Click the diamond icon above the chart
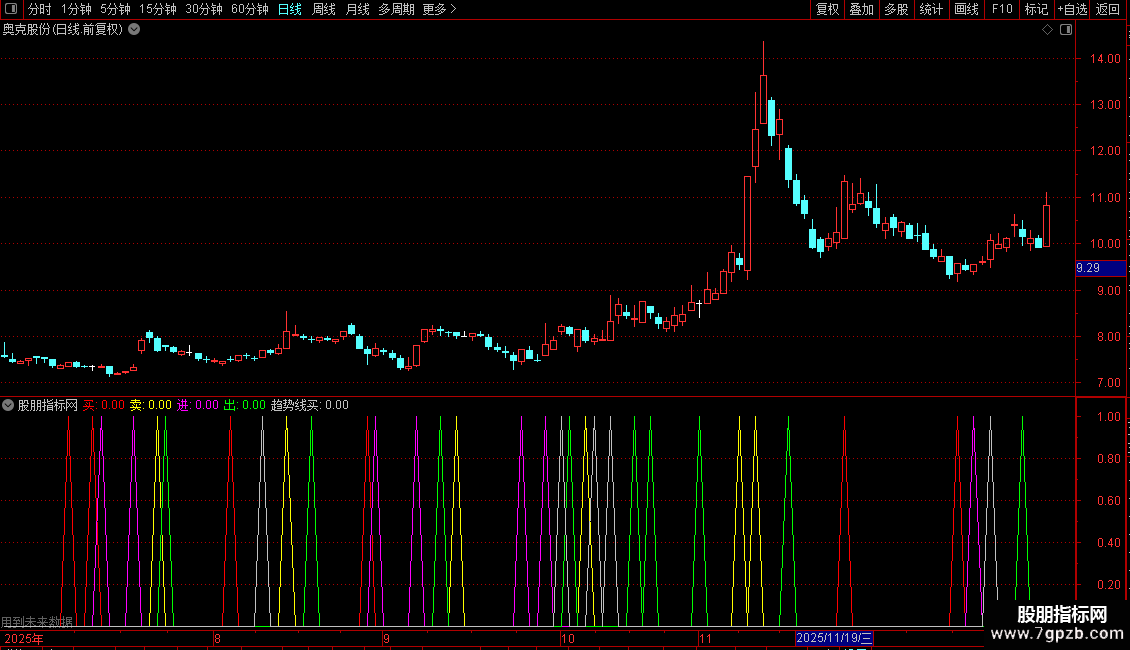 click(x=1047, y=30)
